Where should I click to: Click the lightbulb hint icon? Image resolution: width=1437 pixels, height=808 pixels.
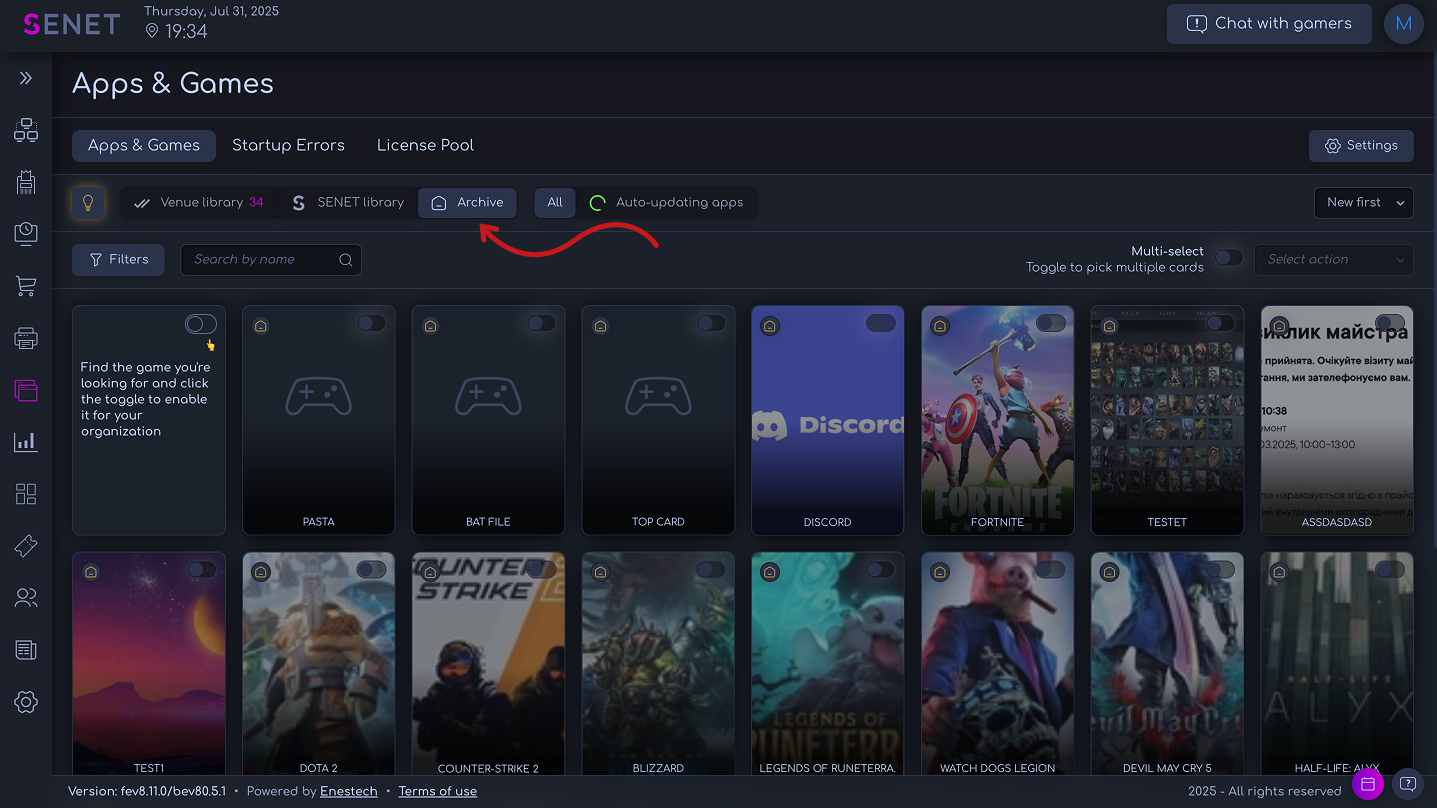[88, 203]
